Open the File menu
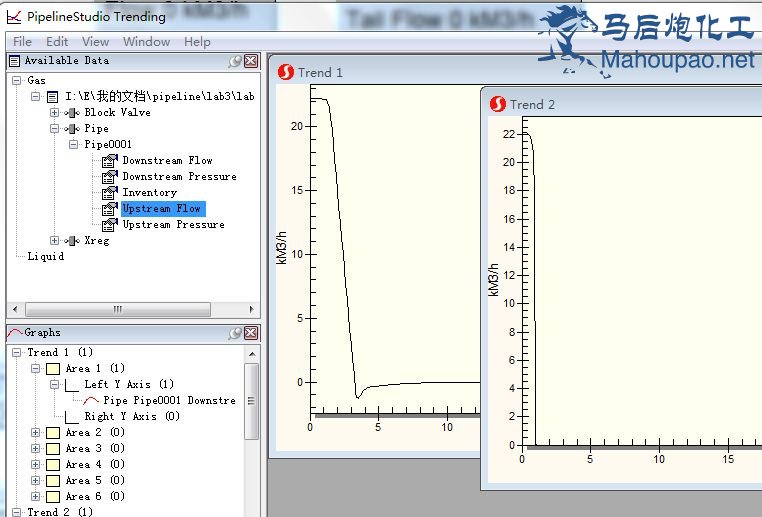This screenshot has width=762, height=517. [22, 42]
